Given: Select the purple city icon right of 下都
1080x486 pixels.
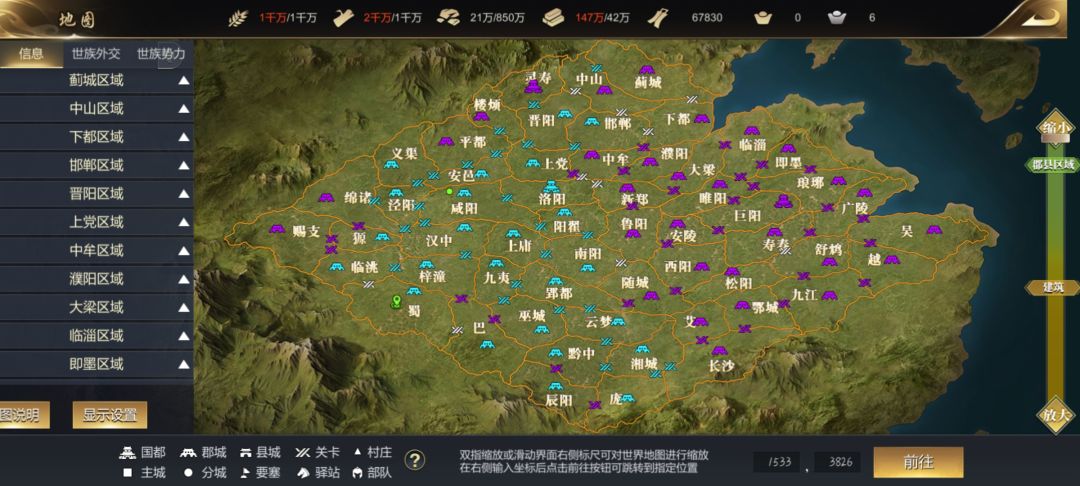Looking at the screenshot, I should point(702,118).
